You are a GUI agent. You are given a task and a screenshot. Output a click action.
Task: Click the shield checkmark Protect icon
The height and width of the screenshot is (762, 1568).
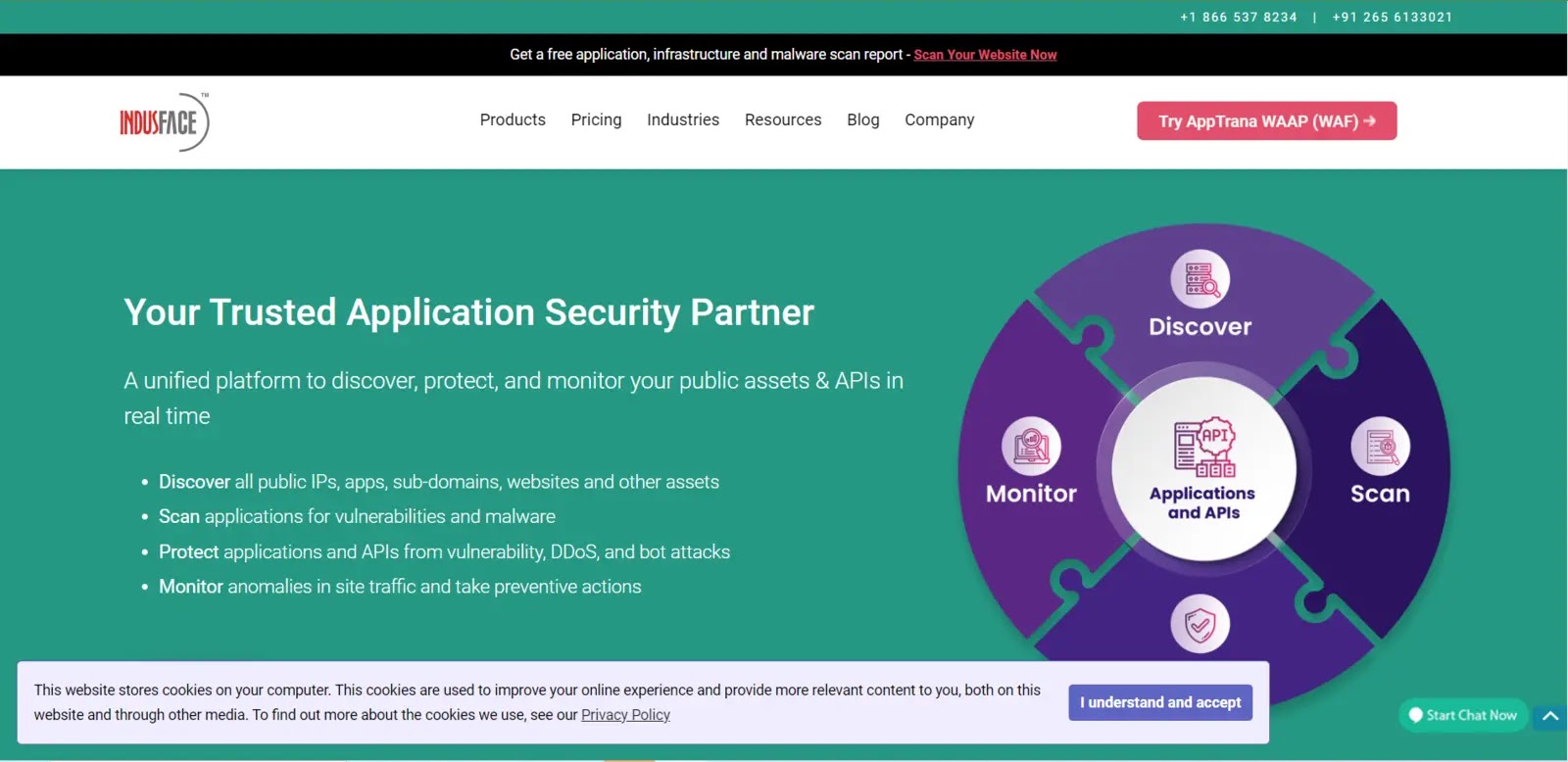pyautogui.click(x=1200, y=624)
